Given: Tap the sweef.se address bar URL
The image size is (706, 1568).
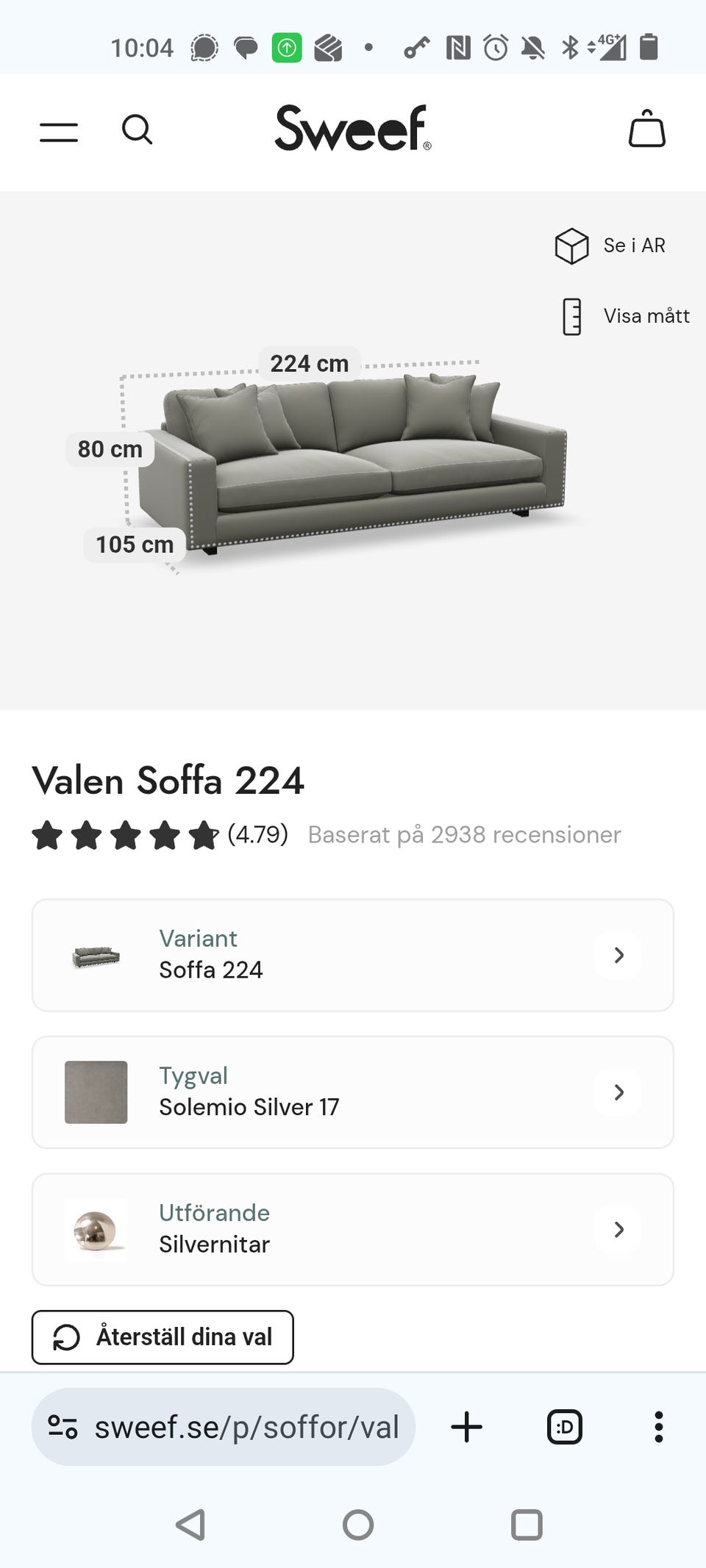Looking at the screenshot, I should pyautogui.click(x=246, y=1427).
